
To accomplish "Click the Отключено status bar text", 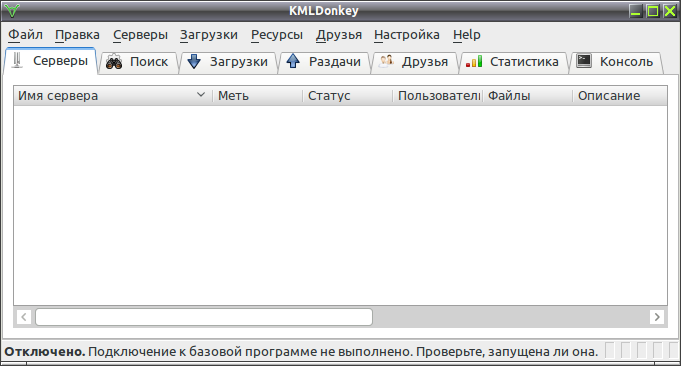I will [x=45, y=352].
